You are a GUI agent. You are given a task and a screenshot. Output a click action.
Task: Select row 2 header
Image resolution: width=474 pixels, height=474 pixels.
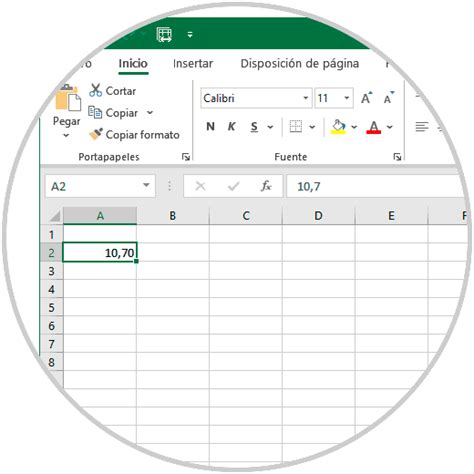[52, 253]
